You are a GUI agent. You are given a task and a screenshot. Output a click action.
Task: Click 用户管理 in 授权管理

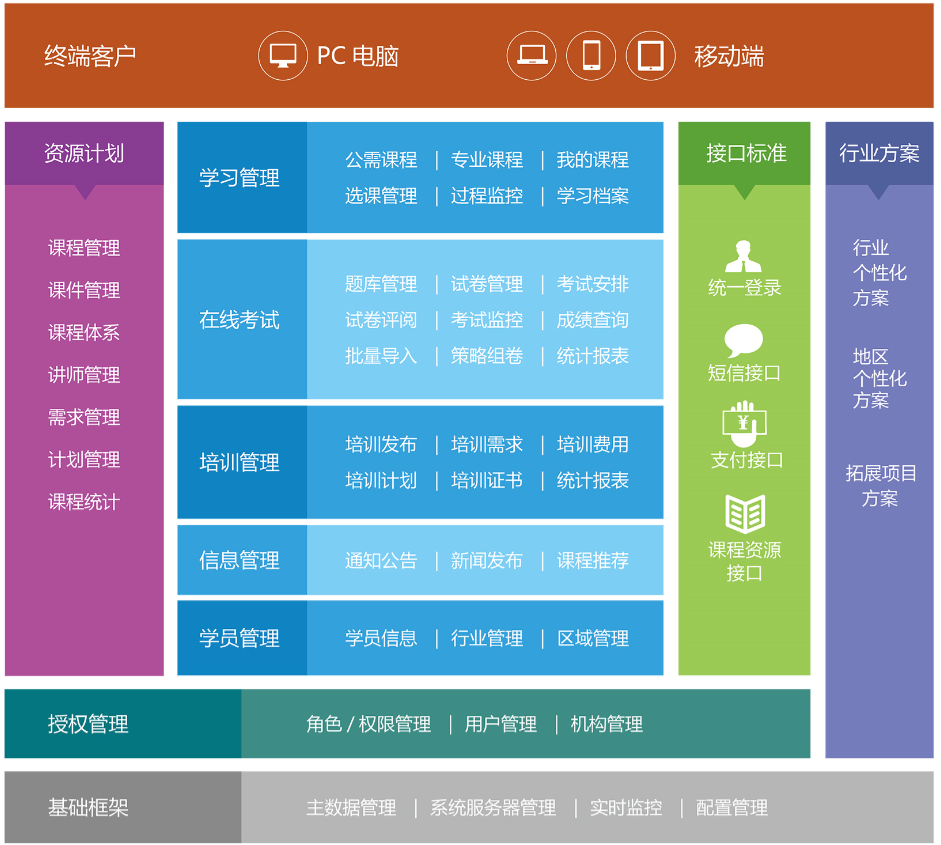click(501, 724)
